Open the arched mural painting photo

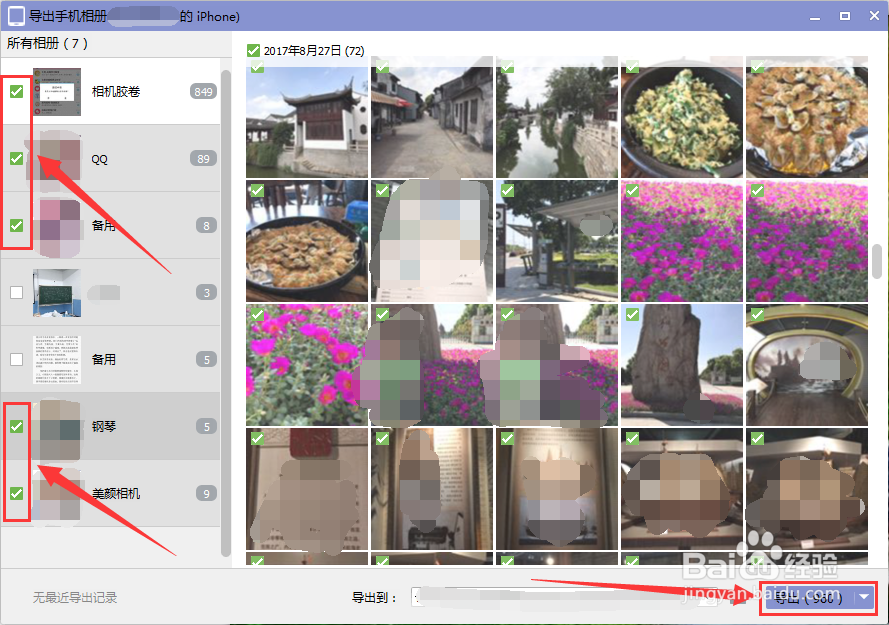pos(807,365)
